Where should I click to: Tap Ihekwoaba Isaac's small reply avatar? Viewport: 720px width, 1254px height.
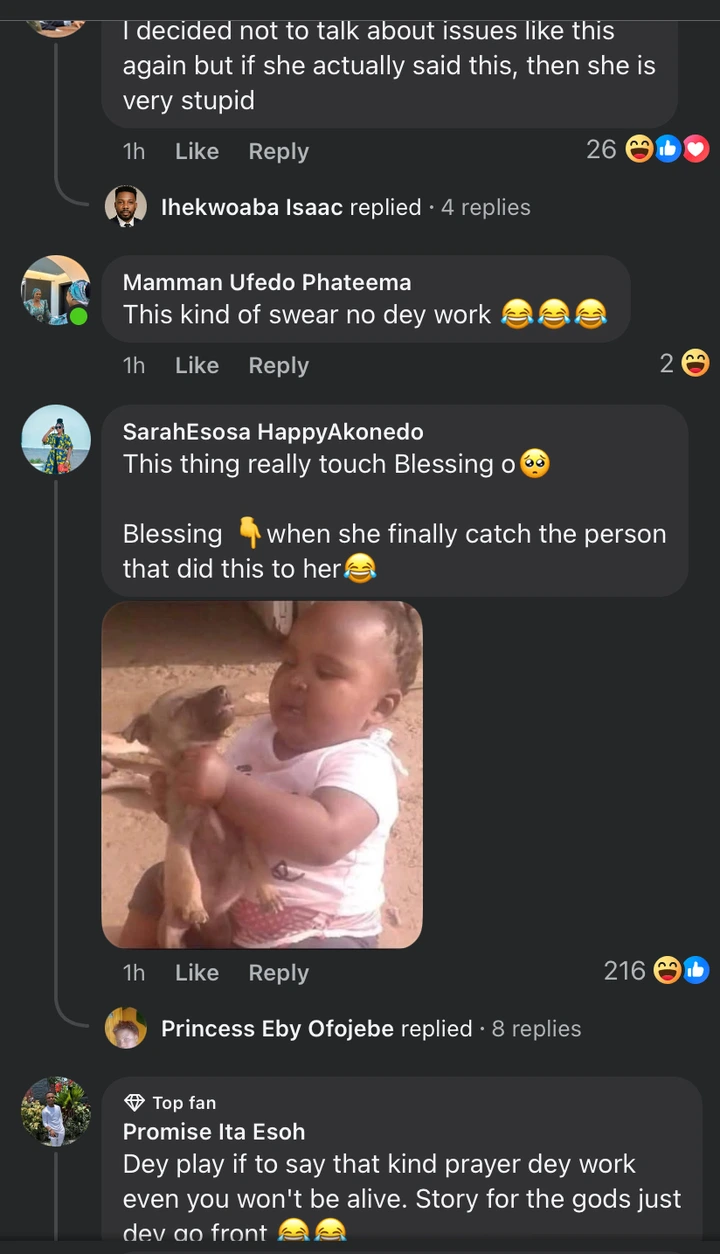pyautogui.click(x=126, y=207)
